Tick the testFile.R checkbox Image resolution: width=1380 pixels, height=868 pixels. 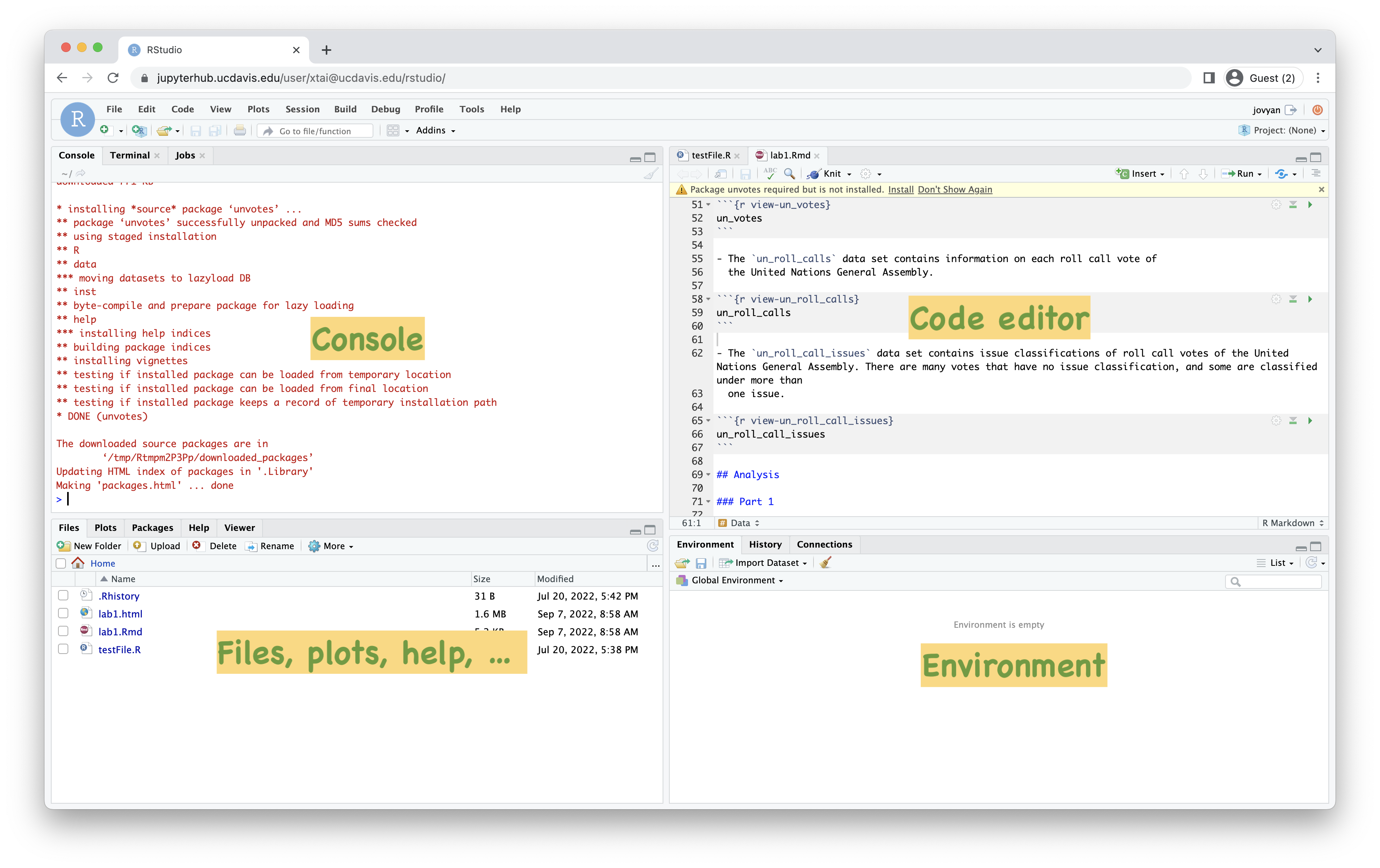(63, 649)
